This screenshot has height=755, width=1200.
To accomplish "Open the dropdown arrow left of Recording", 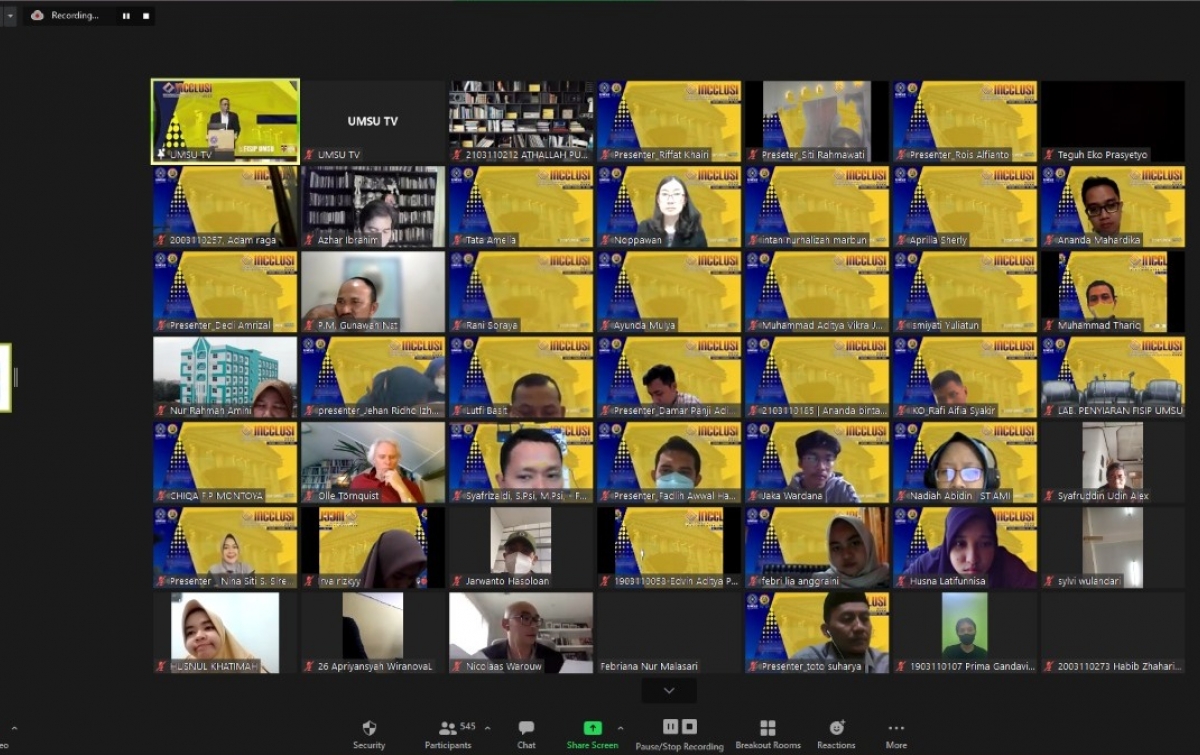I will click(10, 16).
